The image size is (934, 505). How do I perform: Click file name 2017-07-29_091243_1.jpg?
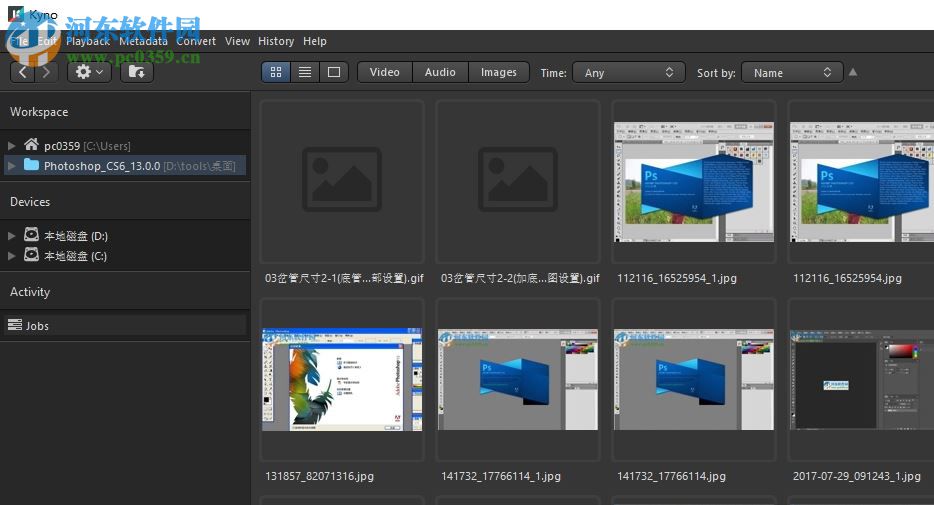point(857,476)
